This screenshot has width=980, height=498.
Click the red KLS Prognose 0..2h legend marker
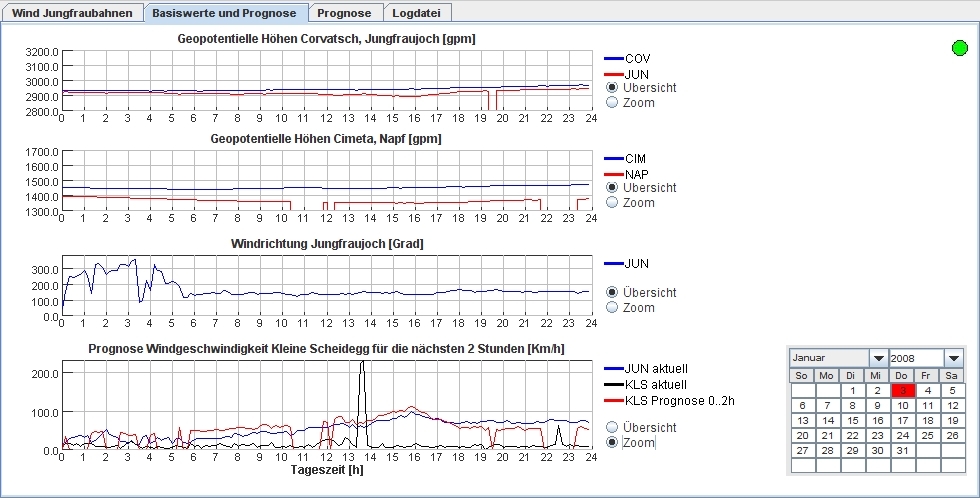pyautogui.click(x=613, y=401)
